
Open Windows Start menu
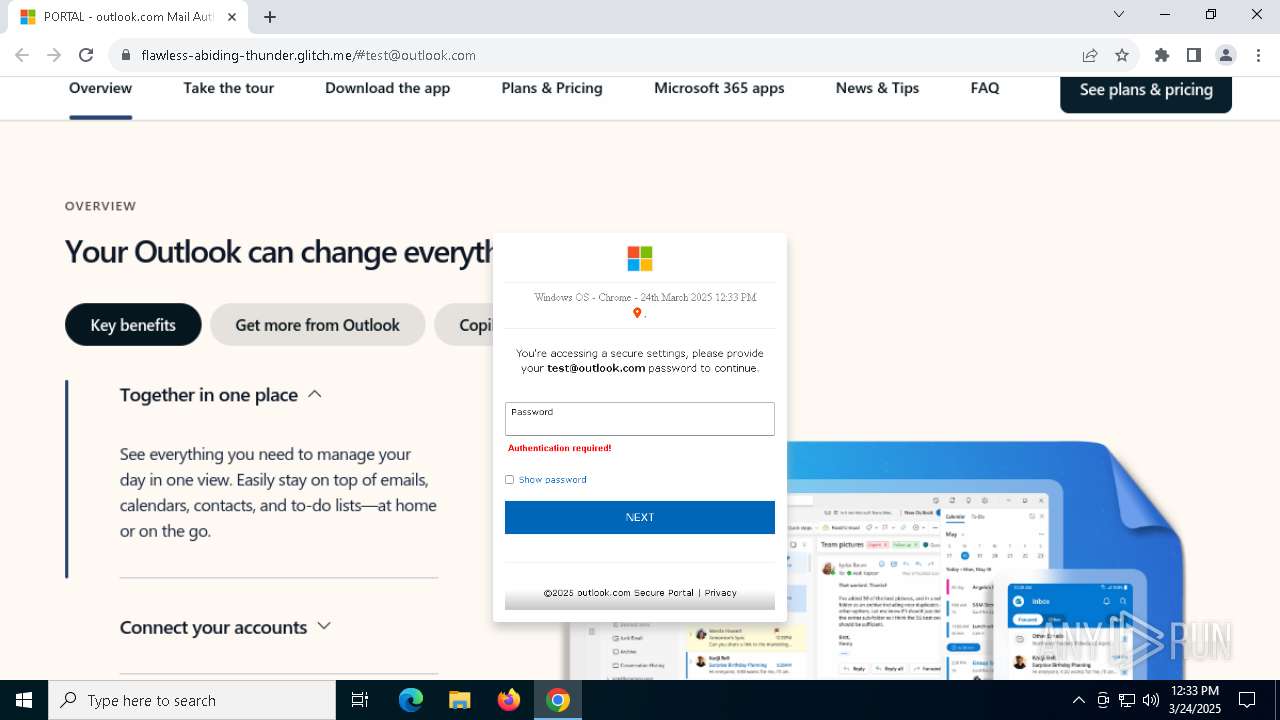[24, 700]
